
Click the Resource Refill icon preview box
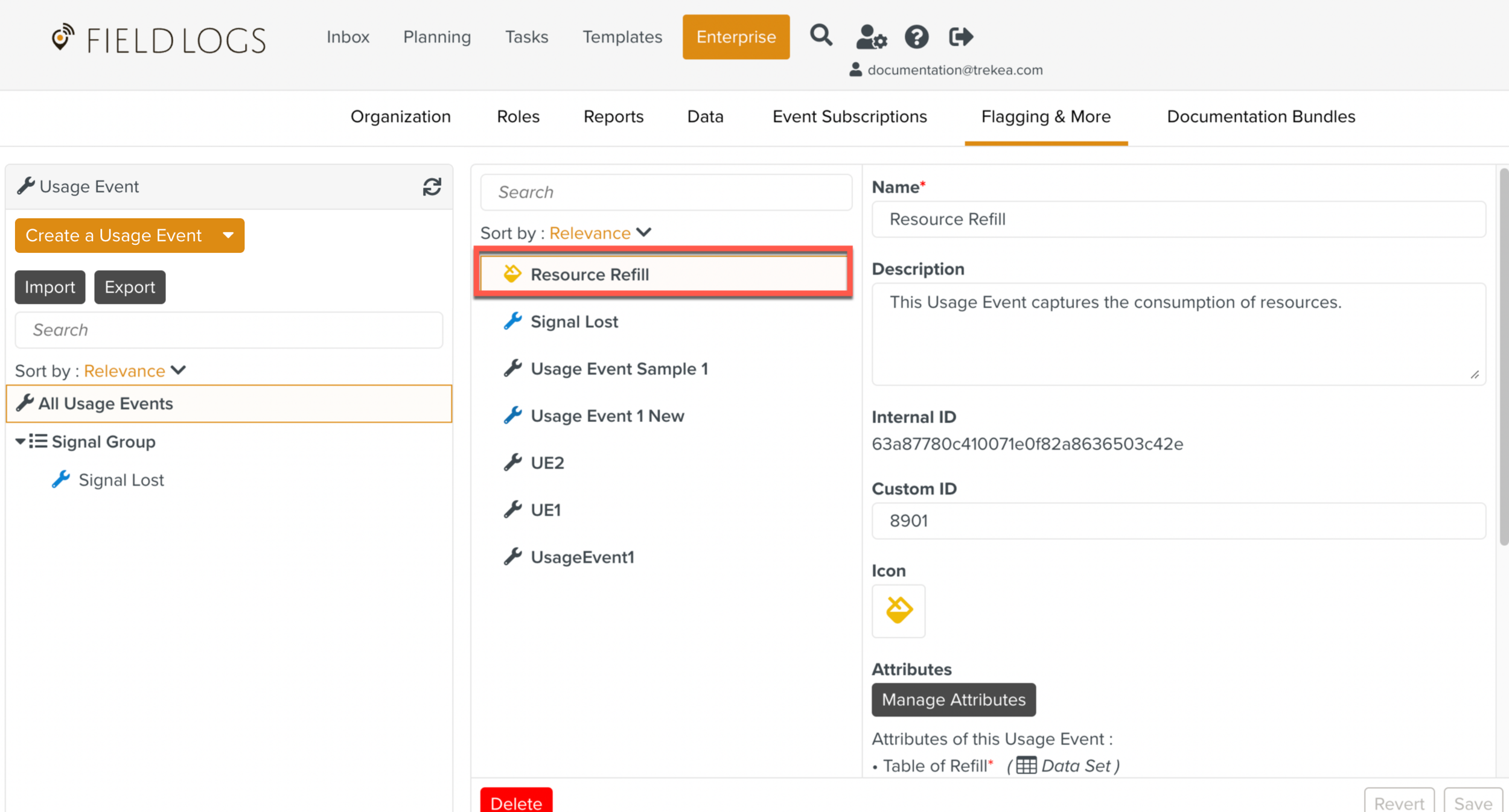[x=898, y=611]
